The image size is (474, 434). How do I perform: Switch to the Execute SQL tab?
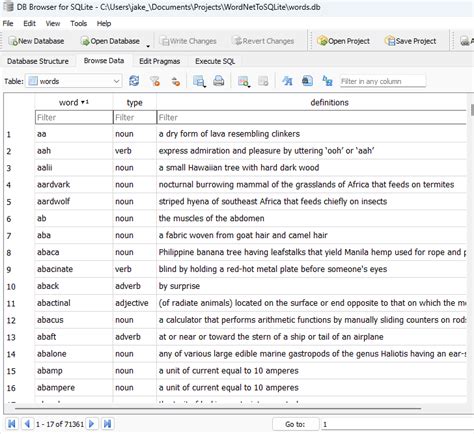pyautogui.click(x=215, y=61)
